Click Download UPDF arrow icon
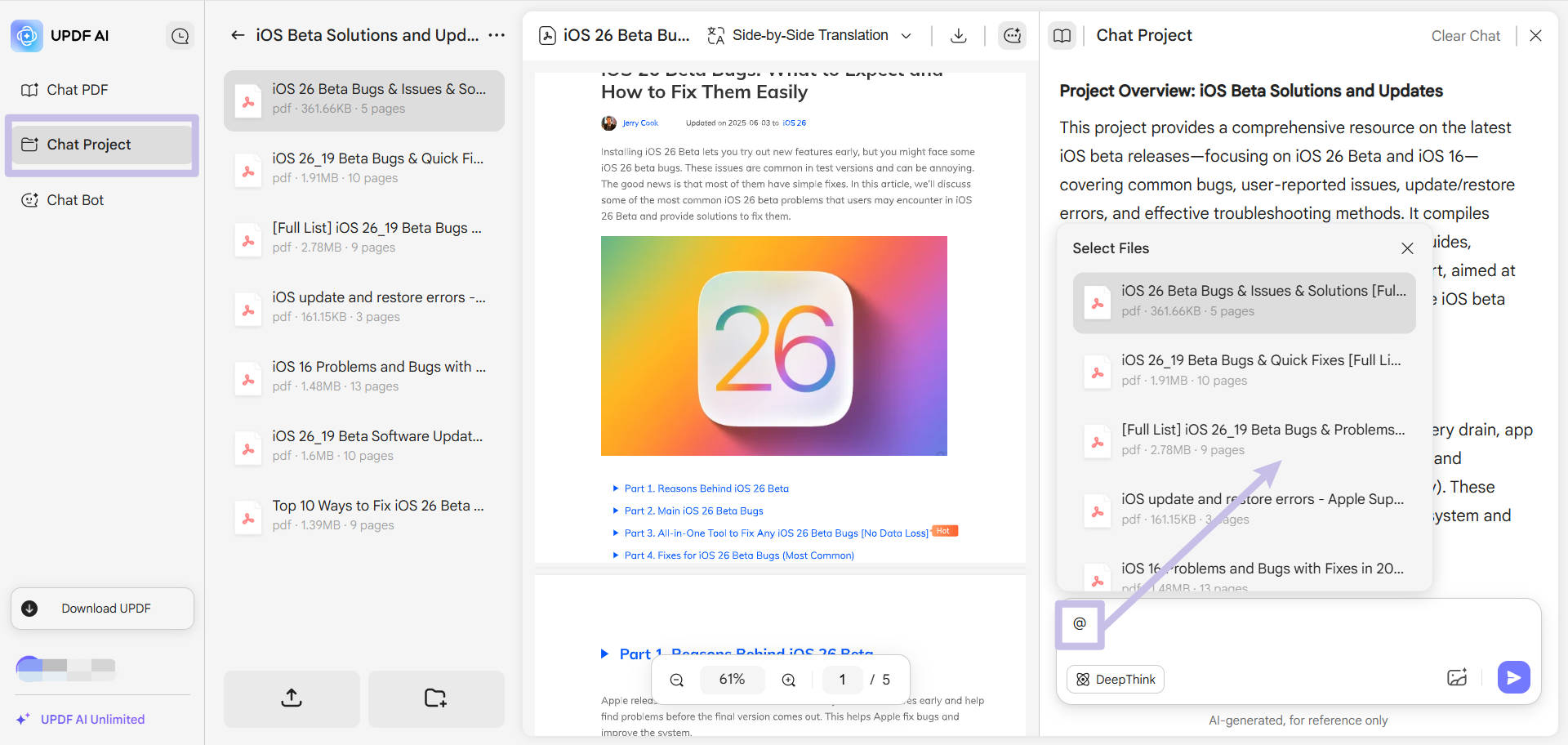1568x745 pixels. click(x=29, y=609)
